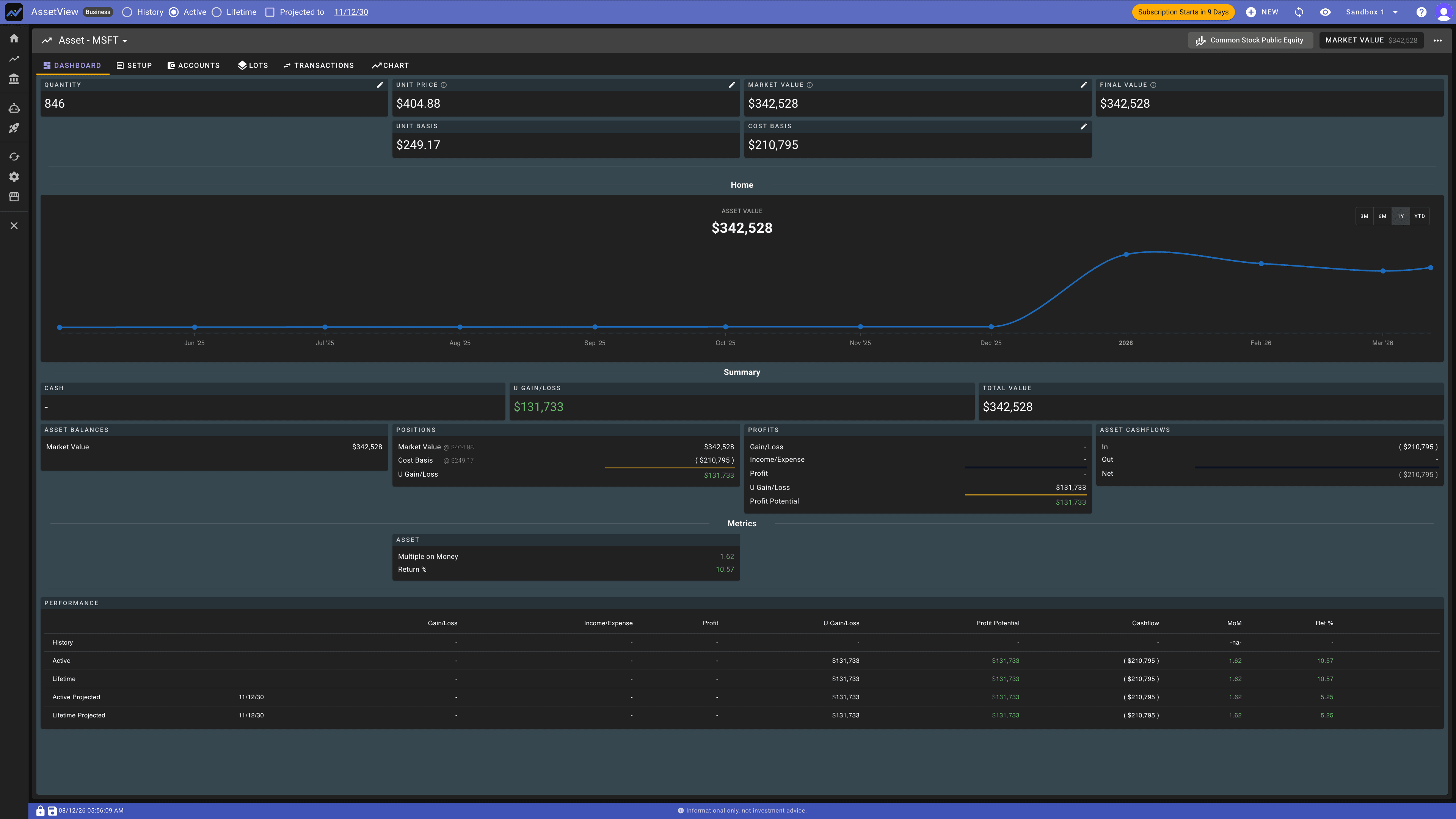This screenshot has height=819, width=1456.
Task: Click the refresh sync icon in the top bar
Action: coord(1299,12)
